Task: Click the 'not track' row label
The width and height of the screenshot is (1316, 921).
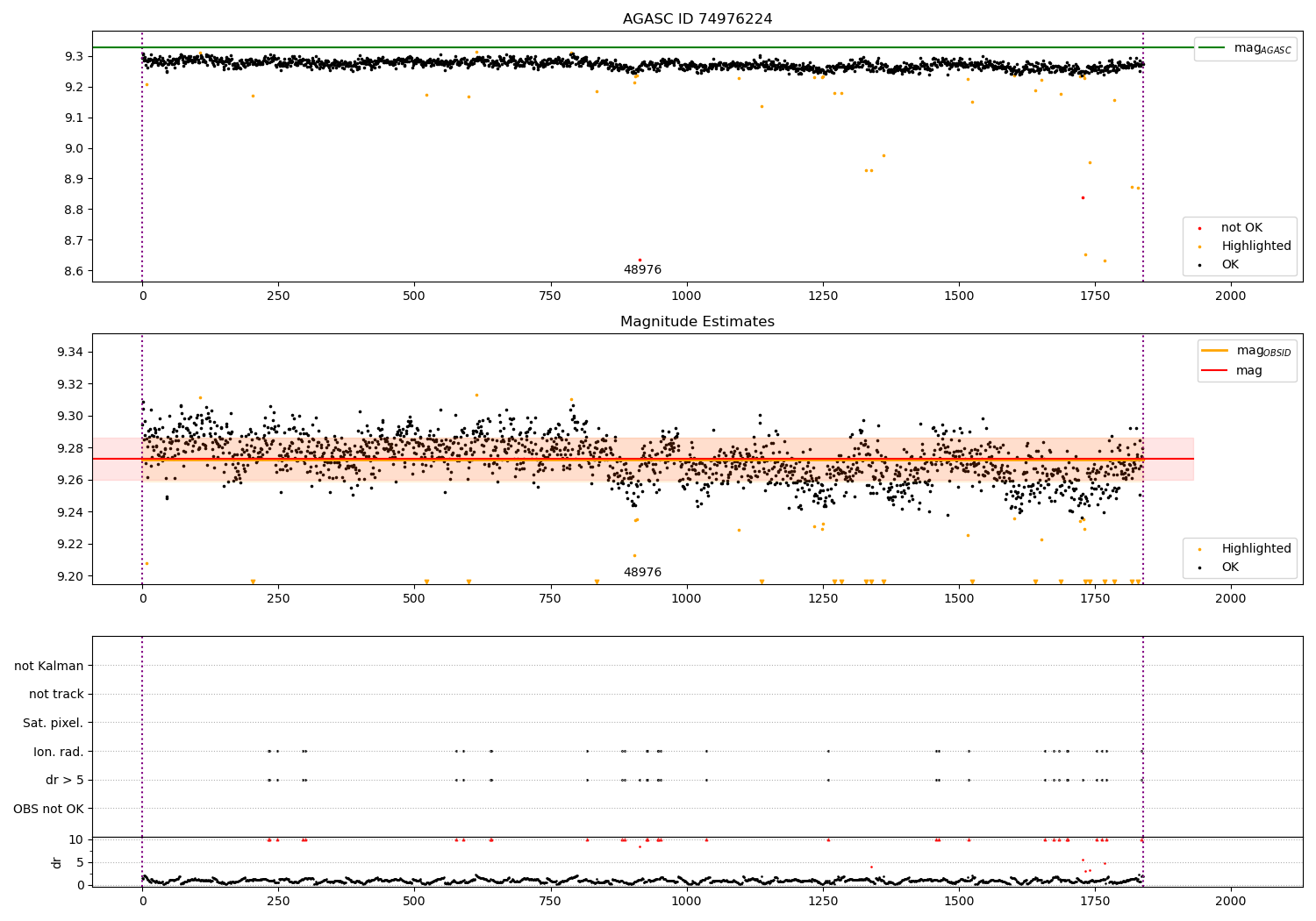Action: click(x=56, y=694)
